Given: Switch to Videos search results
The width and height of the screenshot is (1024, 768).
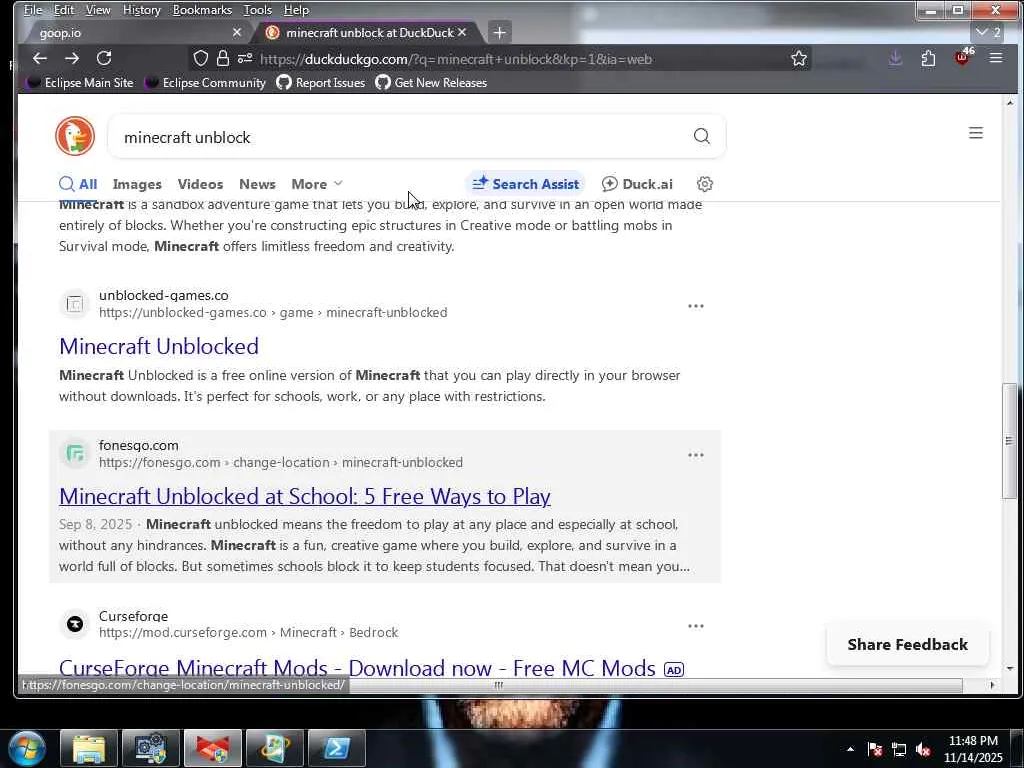Looking at the screenshot, I should pos(200,184).
